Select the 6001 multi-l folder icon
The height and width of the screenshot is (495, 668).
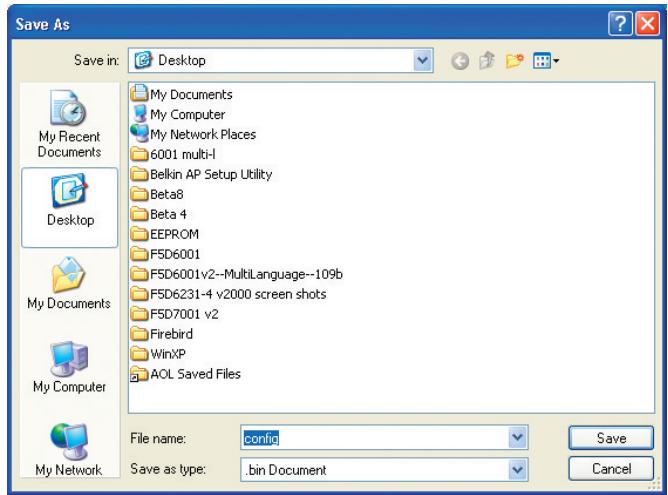click(139, 154)
